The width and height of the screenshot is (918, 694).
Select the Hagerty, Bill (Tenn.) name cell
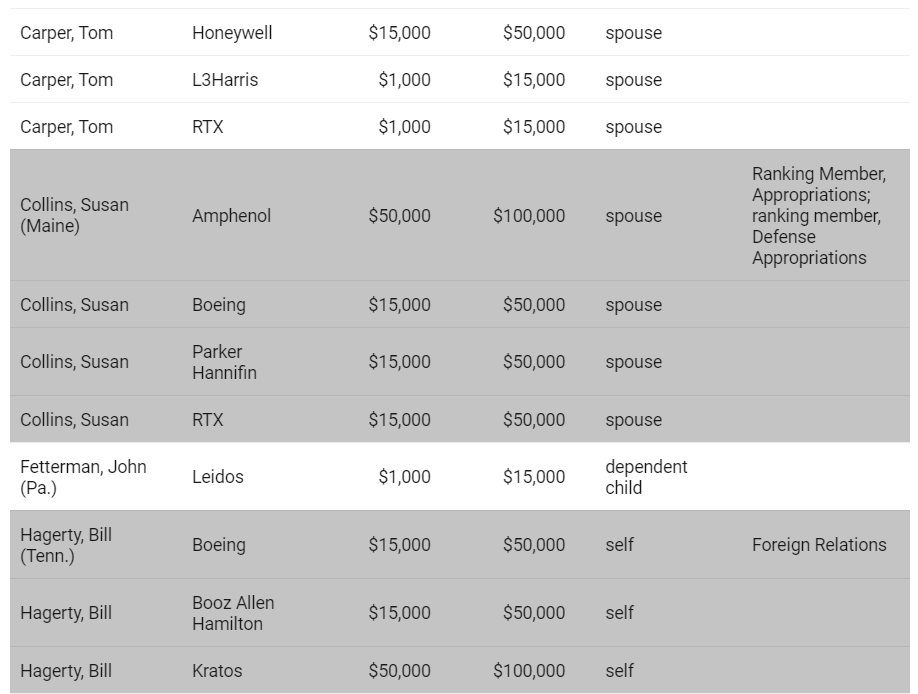click(x=66, y=545)
